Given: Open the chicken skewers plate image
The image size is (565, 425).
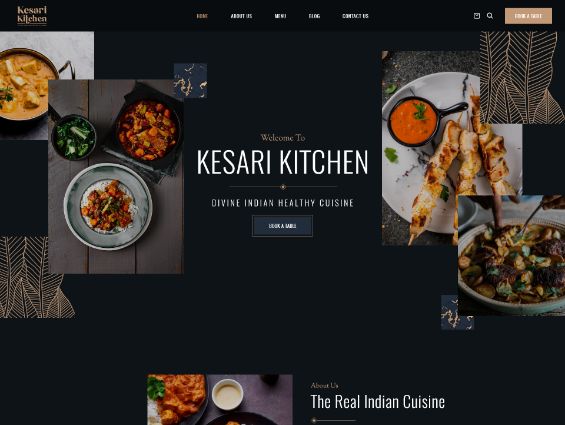Looking at the screenshot, I should [x=436, y=148].
